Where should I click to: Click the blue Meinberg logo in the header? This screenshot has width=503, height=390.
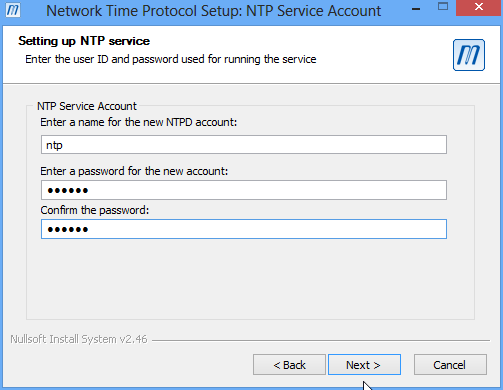point(469,55)
